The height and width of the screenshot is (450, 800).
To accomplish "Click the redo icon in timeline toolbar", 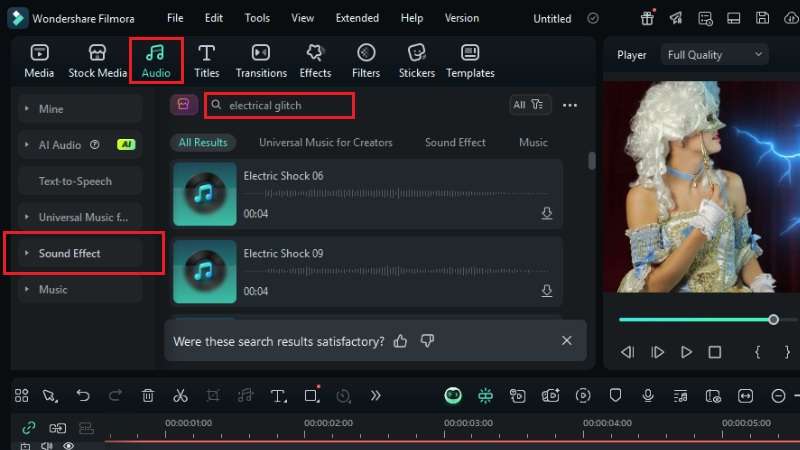I will click(x=115, y=395).
